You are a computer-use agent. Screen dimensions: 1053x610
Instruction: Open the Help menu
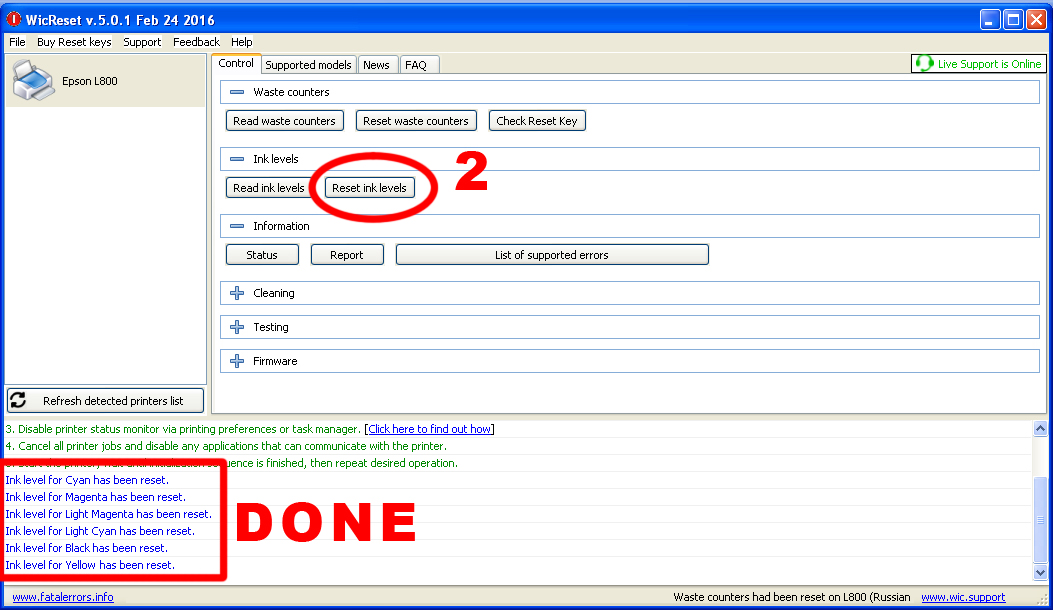[241, 42]
